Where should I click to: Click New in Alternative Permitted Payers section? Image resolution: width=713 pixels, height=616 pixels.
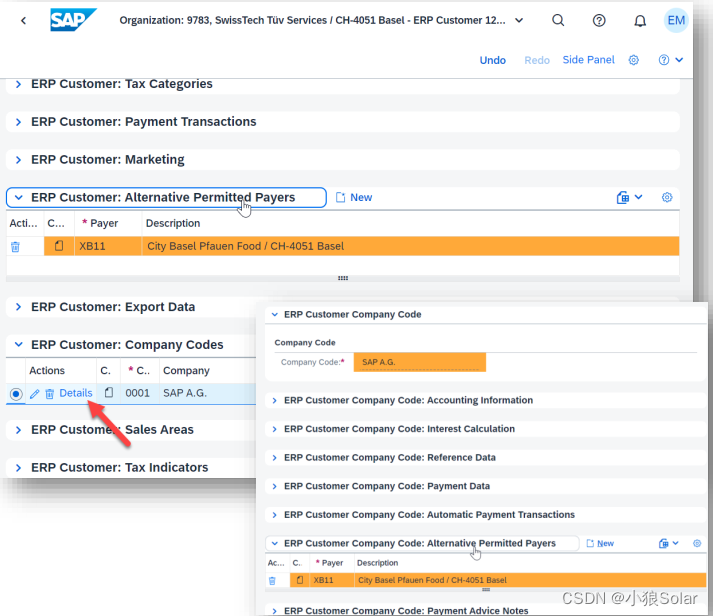[x=354, y=198]
